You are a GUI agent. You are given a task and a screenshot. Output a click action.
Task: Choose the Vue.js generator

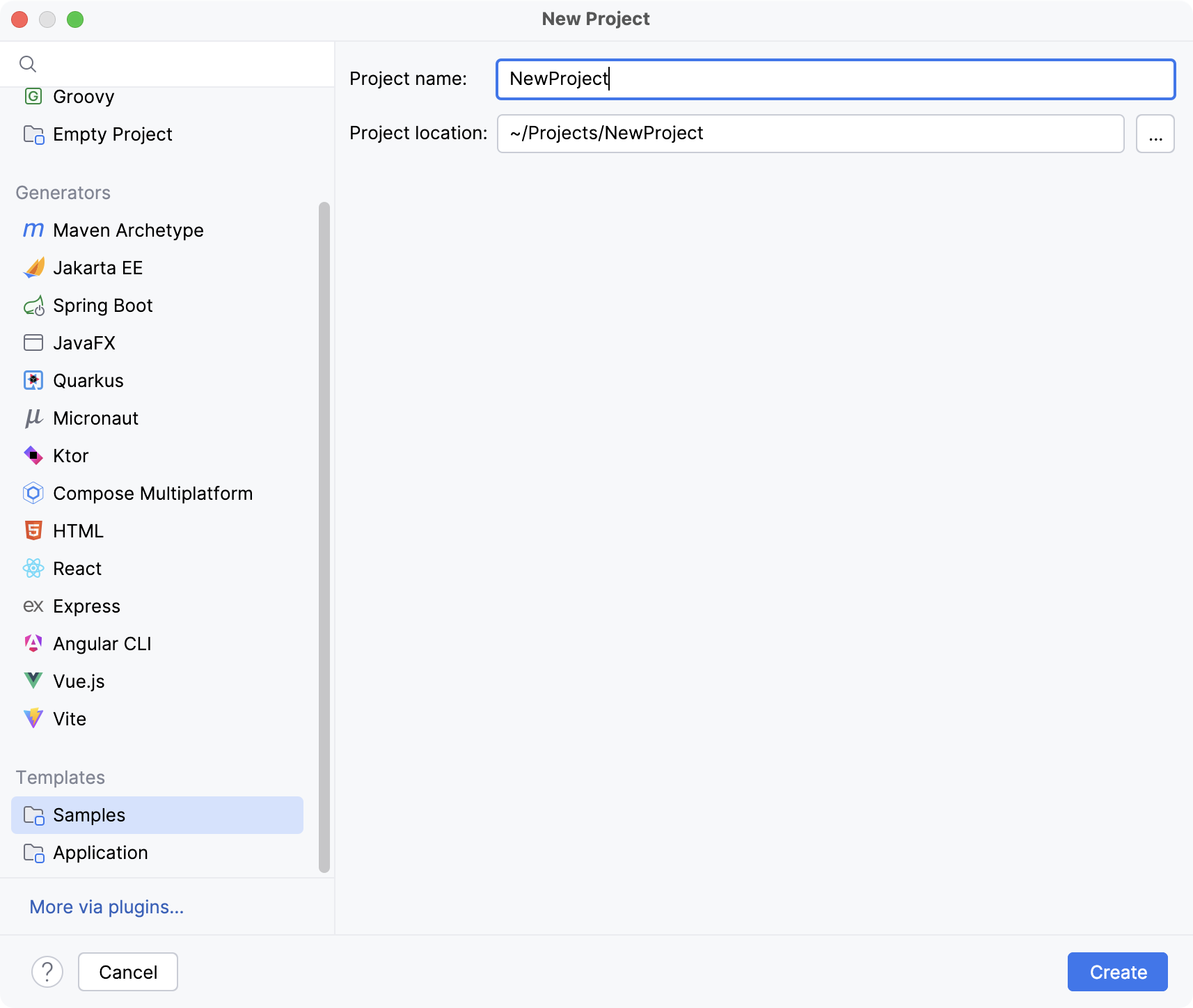tap(78, 681)
